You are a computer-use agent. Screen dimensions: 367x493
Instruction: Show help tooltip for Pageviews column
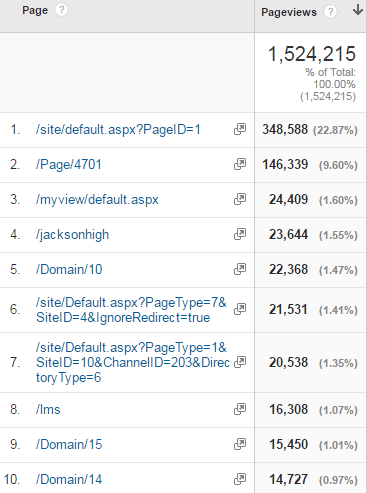tap(330, 12)
